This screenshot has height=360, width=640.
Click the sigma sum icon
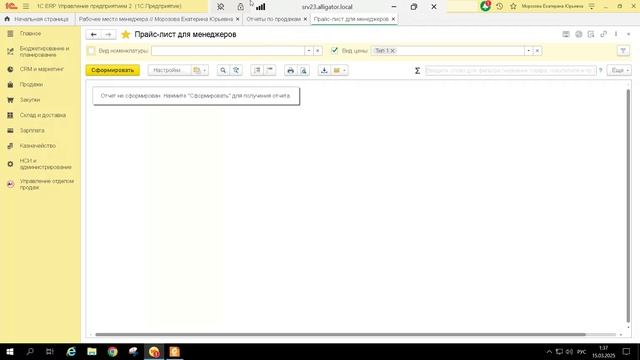(417, 71)
